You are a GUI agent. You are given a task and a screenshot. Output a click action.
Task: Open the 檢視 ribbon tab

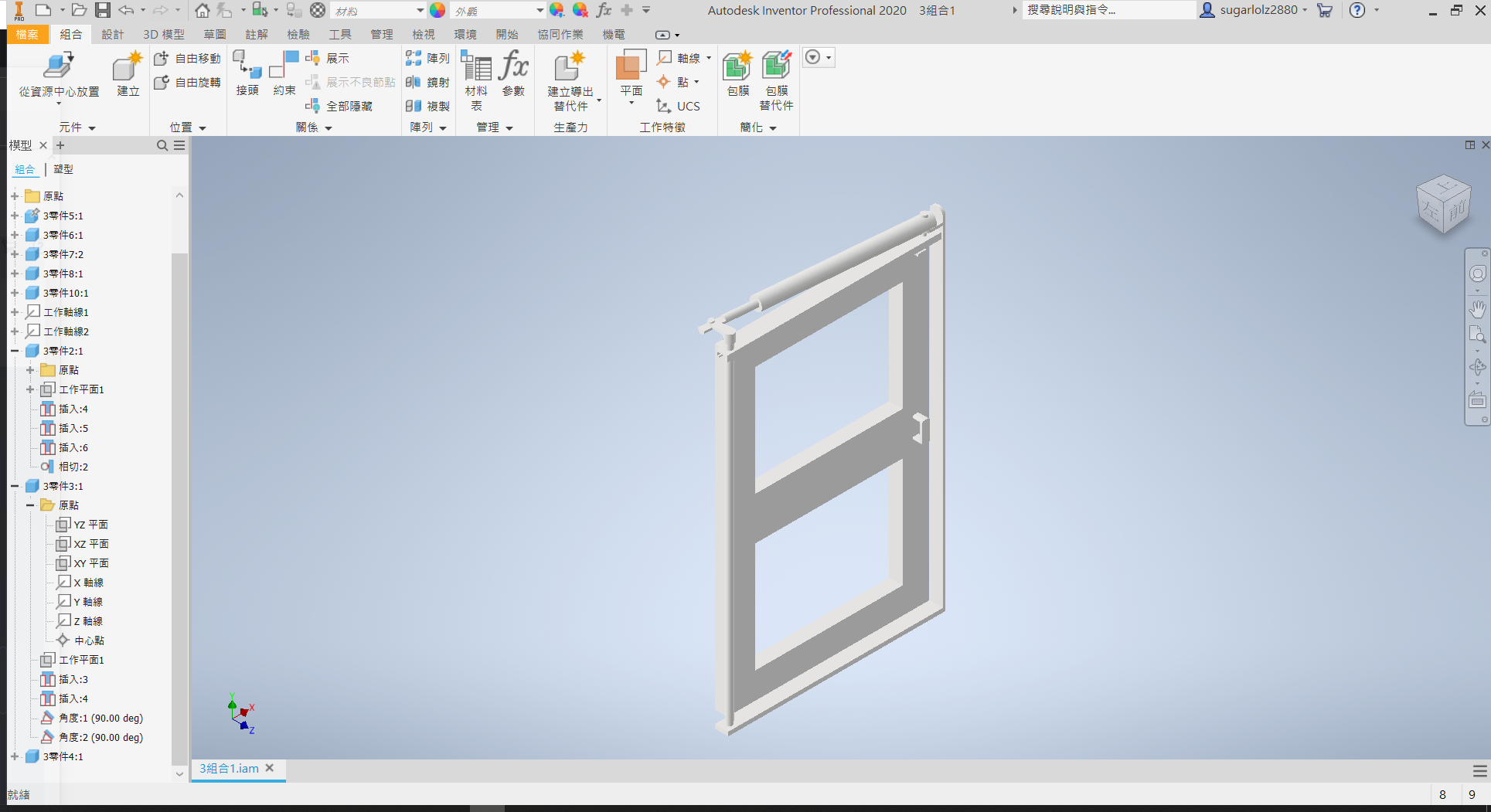[424, 35]
